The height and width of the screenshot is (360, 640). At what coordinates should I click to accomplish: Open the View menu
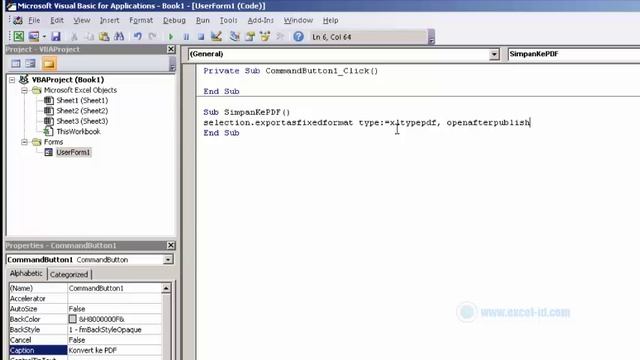82,20
